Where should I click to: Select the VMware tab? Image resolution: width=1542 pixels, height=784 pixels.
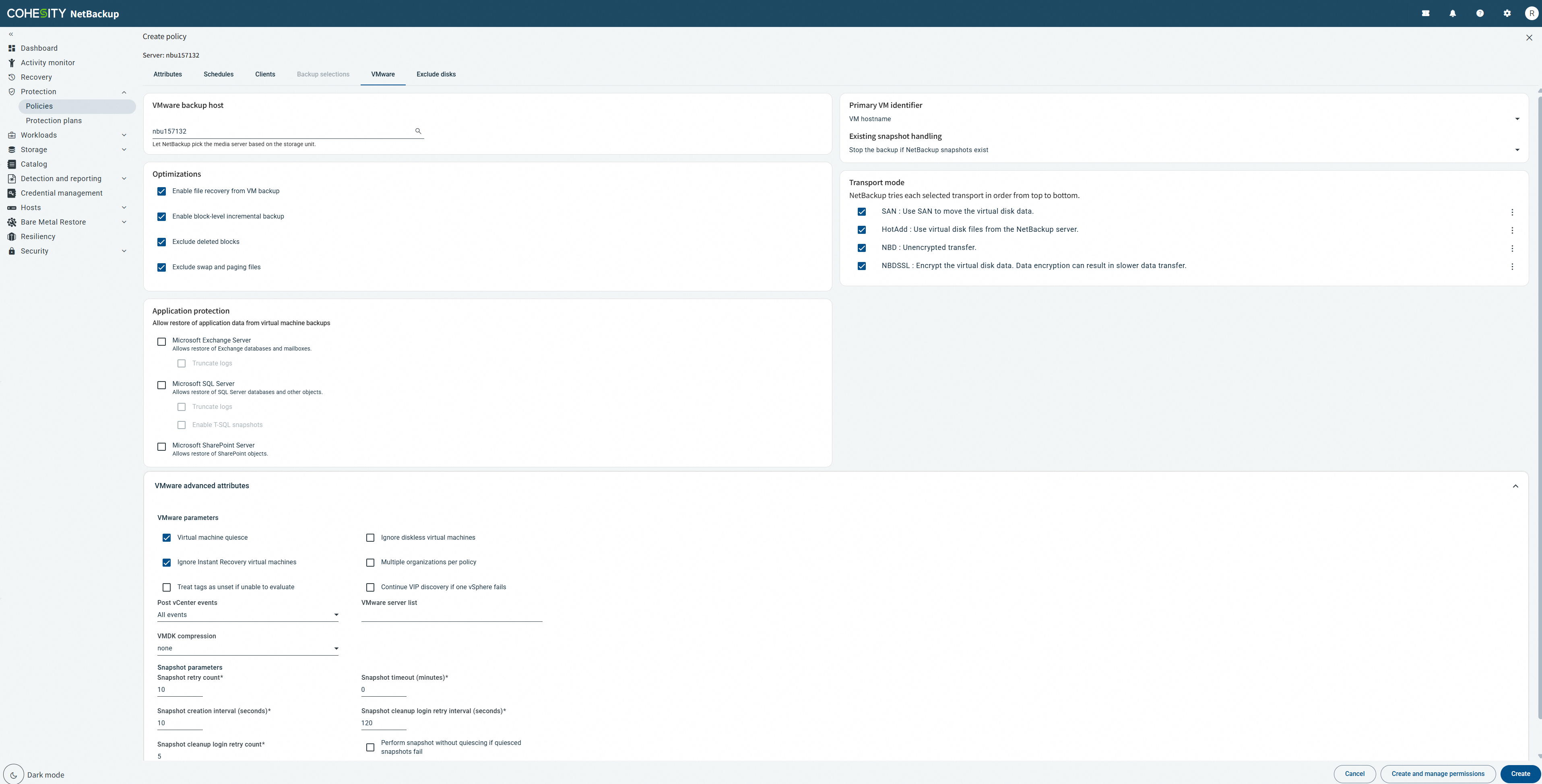383,74
